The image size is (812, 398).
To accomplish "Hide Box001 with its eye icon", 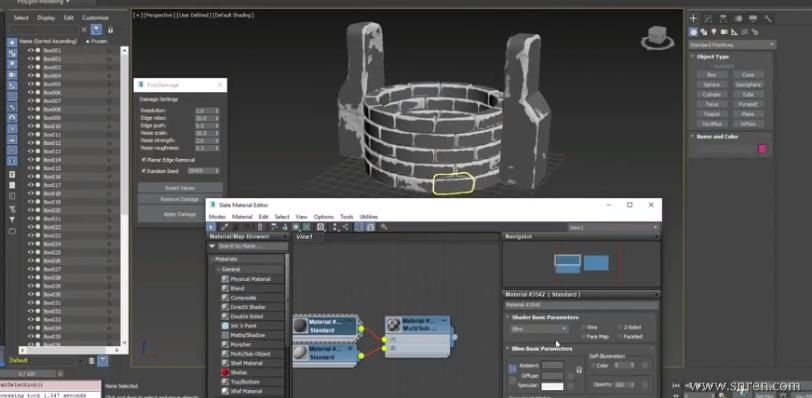I will pyautogui.click(x=31, y=50).
